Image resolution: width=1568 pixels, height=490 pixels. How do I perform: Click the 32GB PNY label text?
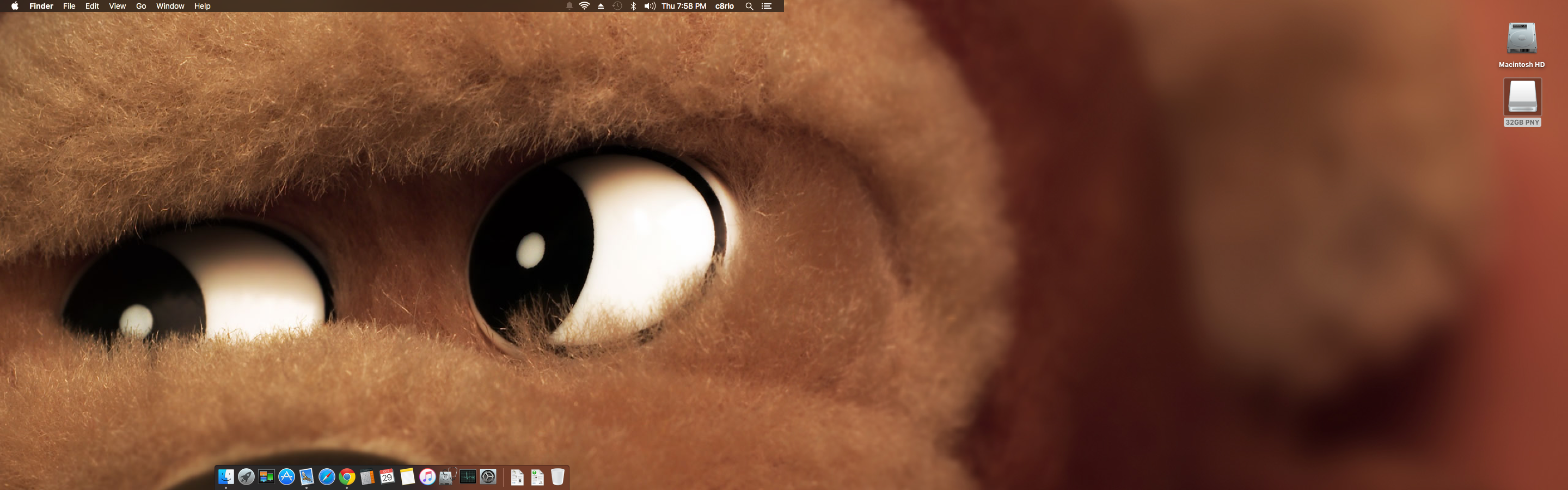[1522, 122]
